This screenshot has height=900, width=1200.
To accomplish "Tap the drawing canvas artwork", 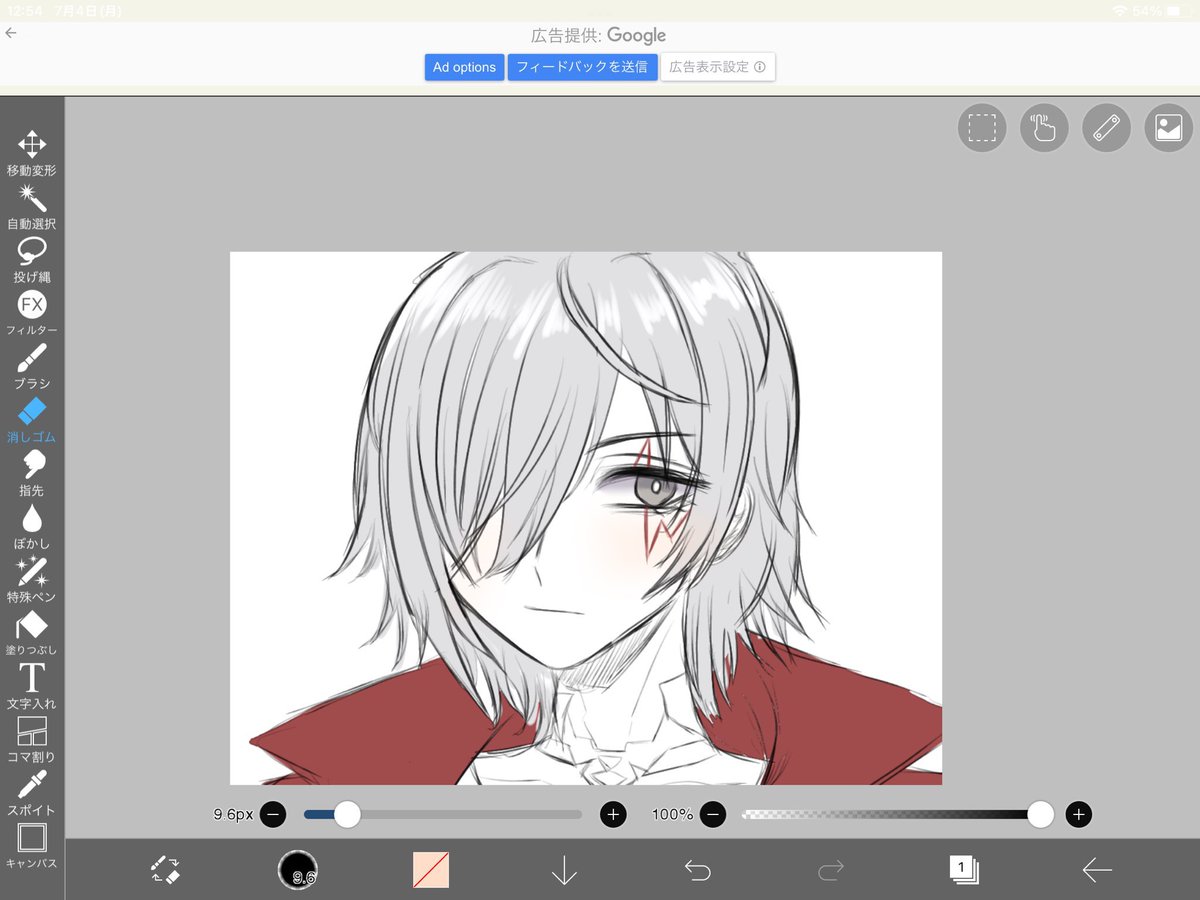I will coord(586,518).
